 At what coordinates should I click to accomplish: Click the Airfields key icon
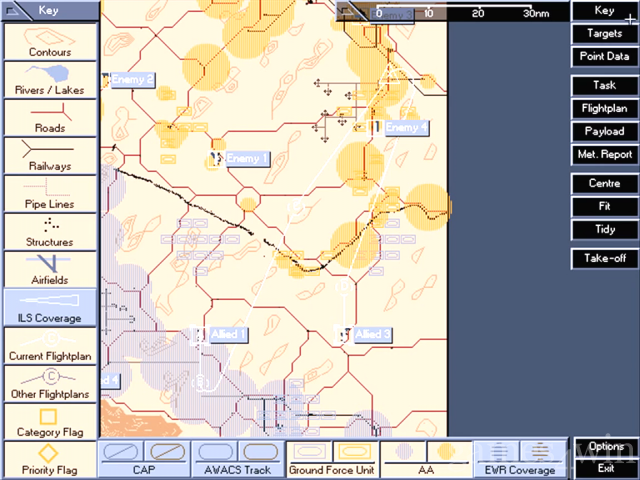point(49,268)
